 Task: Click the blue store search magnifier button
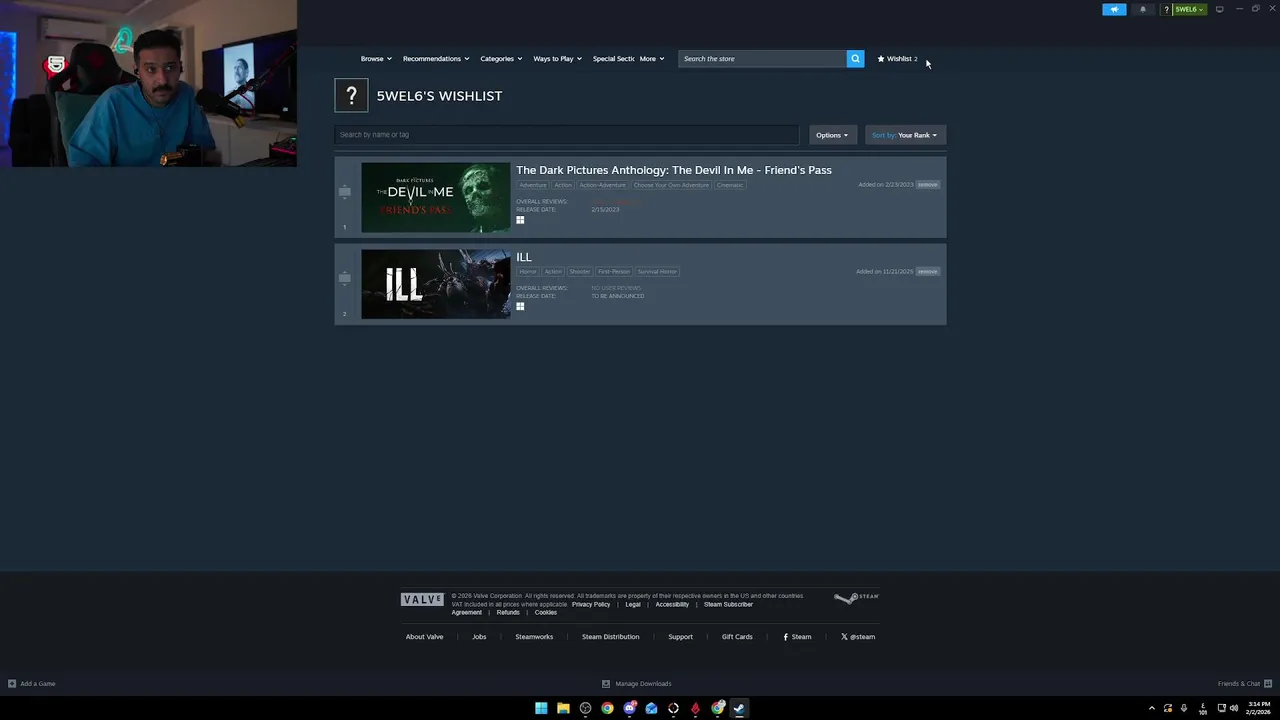[855, 59]
